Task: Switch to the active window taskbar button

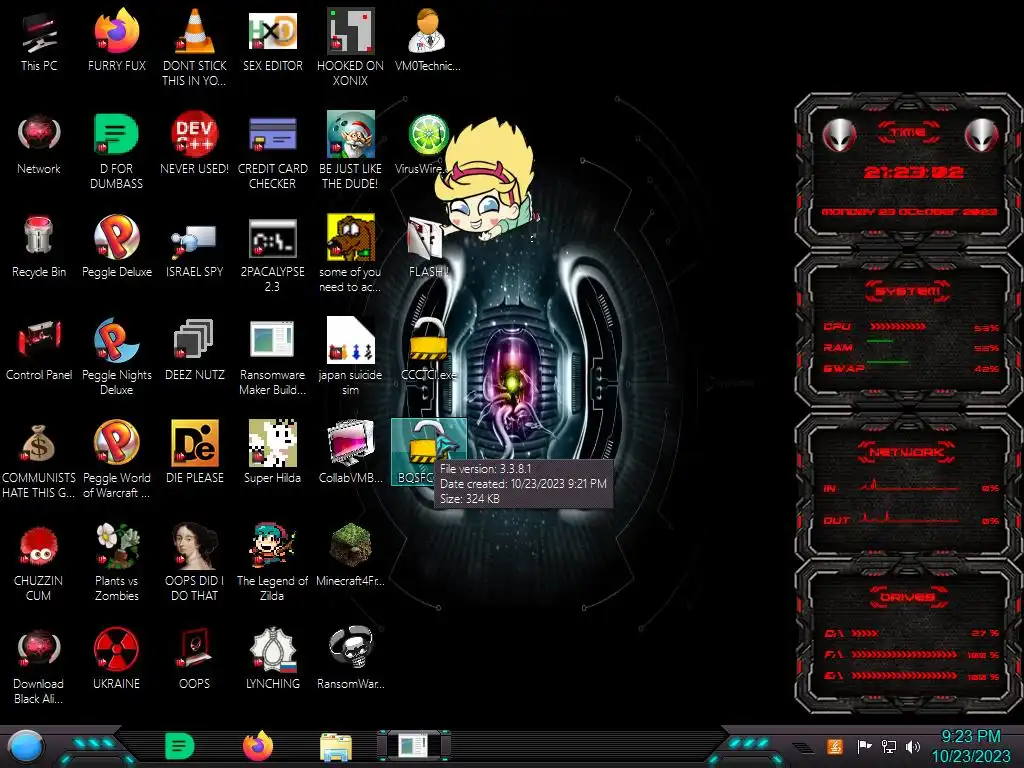Action: 413,746
